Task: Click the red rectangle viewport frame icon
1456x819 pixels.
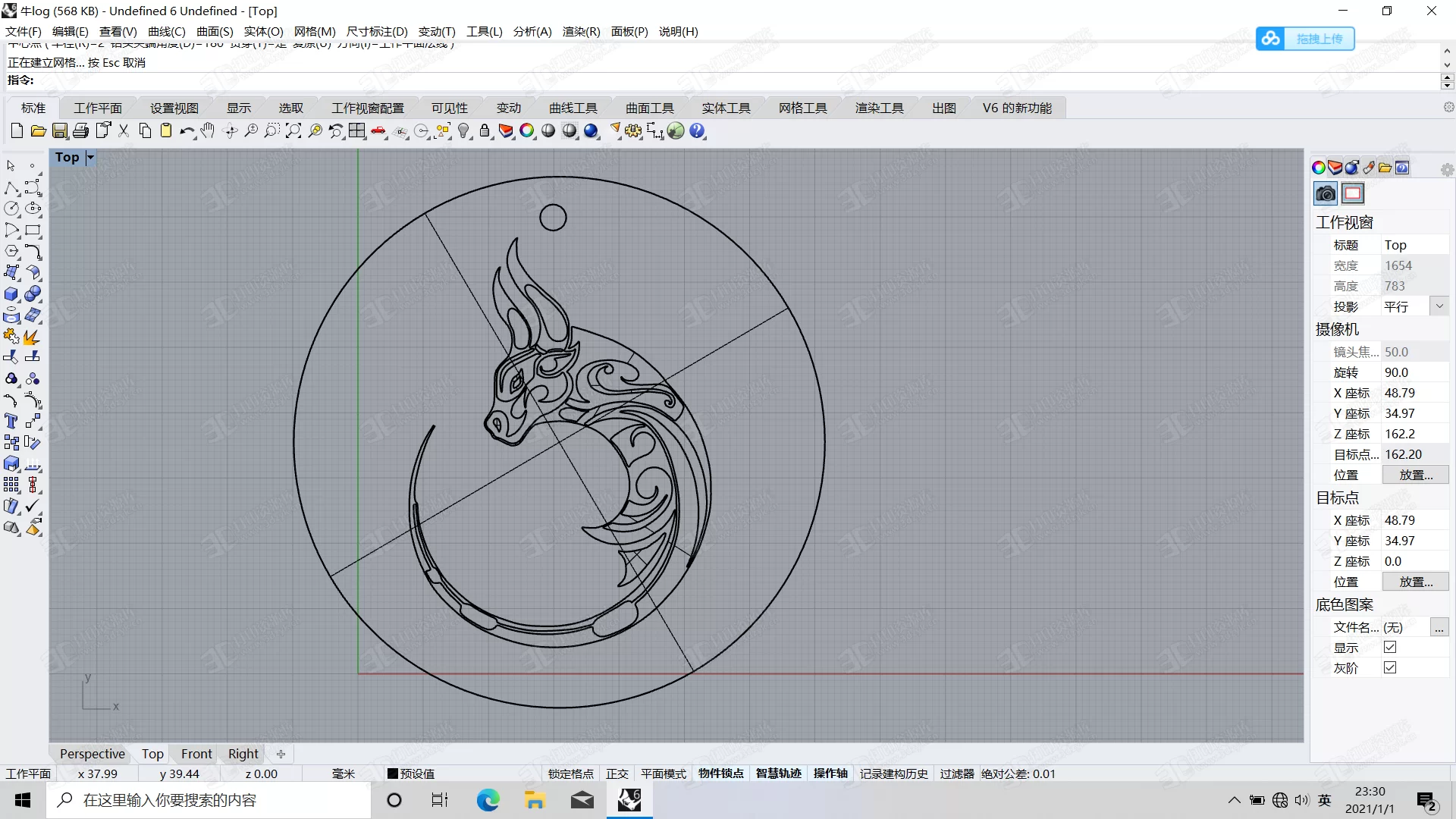Action: click(1353, 194)
